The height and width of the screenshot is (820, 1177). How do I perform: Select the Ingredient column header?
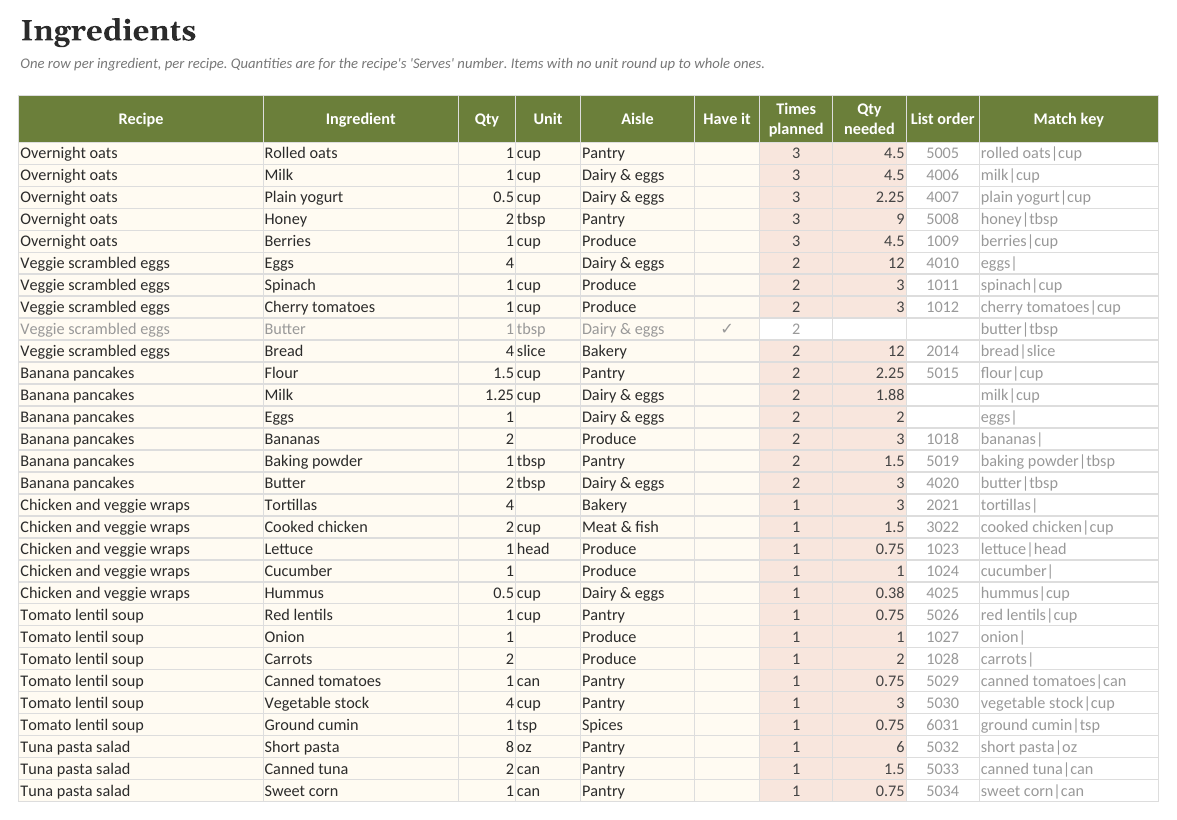tap(360, 119)
